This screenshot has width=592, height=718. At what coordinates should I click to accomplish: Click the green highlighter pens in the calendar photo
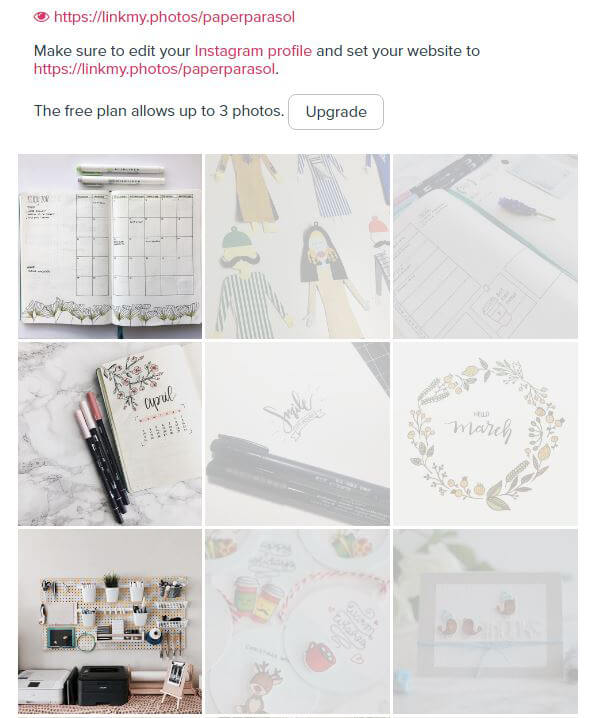pyautogui.click(x=120, y=175)
